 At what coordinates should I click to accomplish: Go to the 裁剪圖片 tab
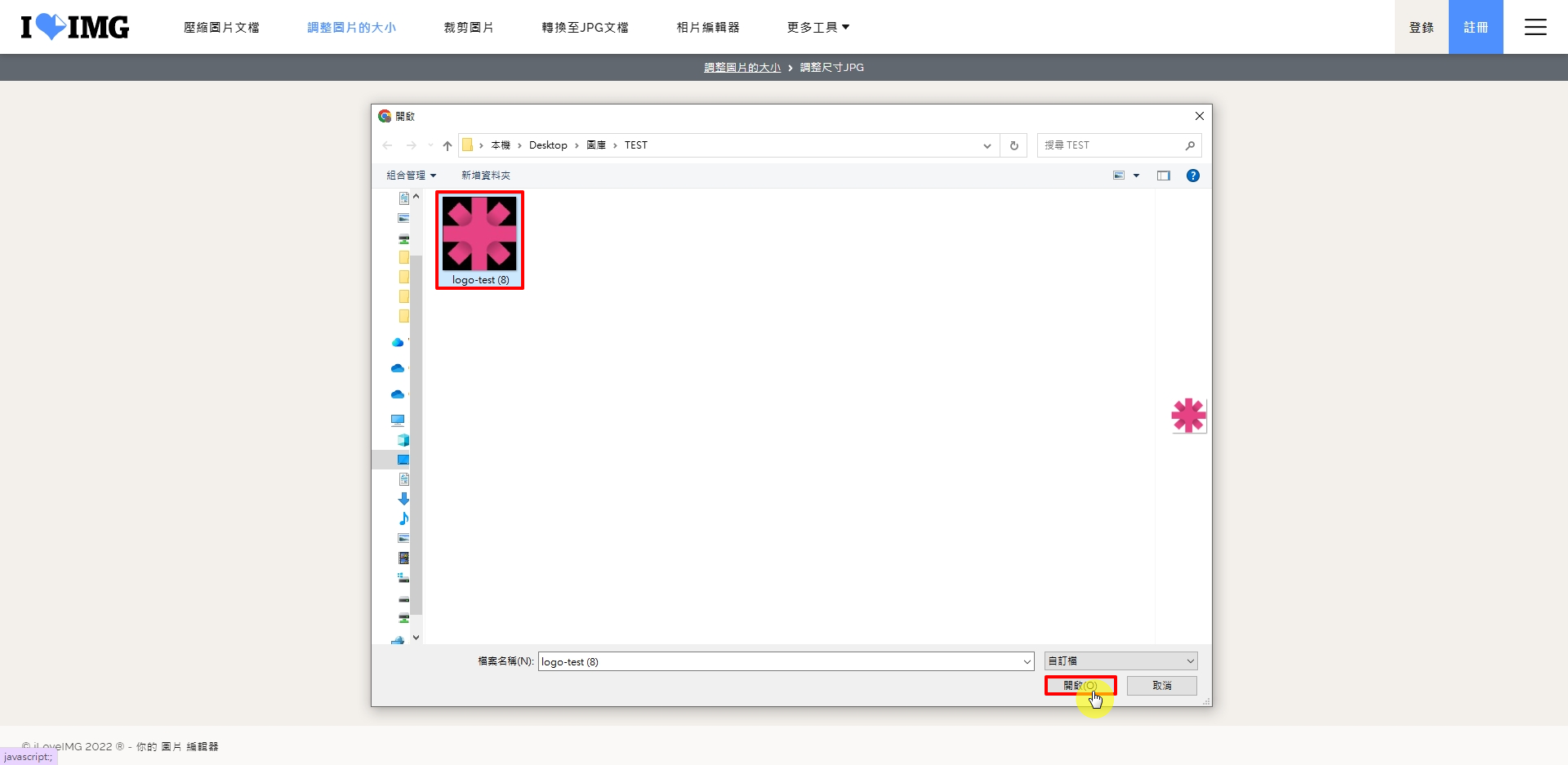(469, 27)
